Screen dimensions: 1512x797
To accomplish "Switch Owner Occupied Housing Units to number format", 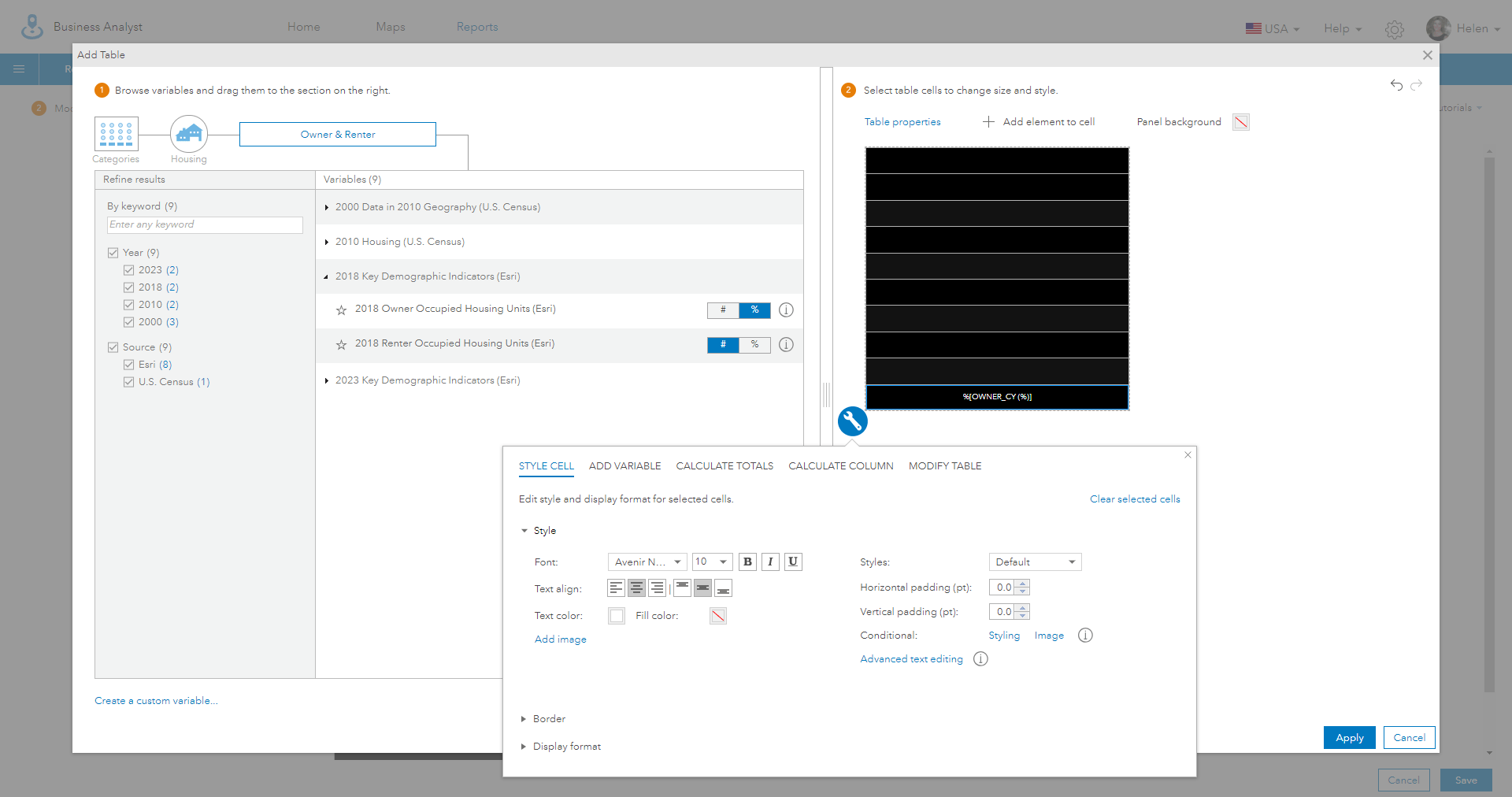I will tap(723, 310).
